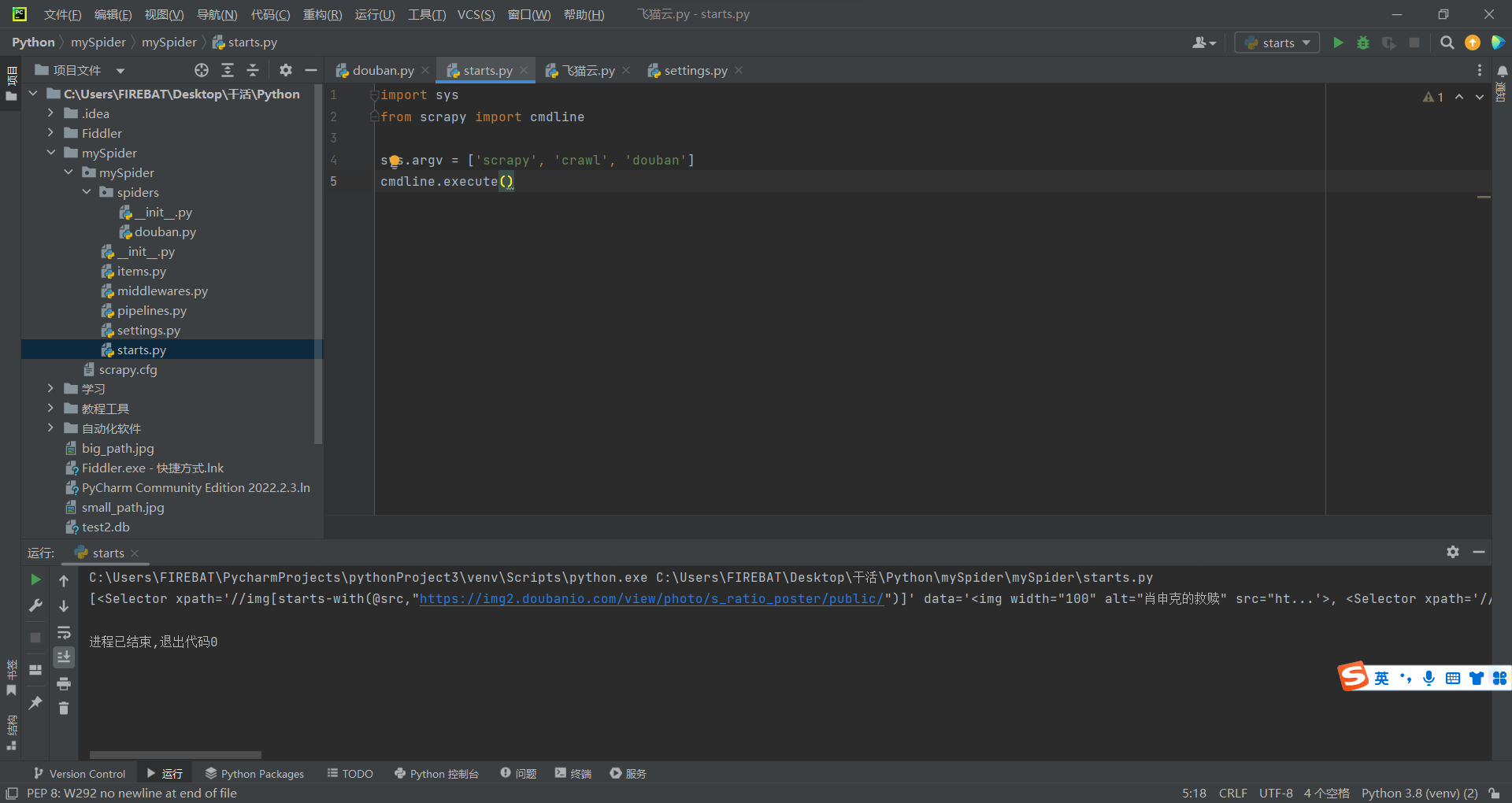
Task: Open the 文件(F) menu
Action: point(62,14)
